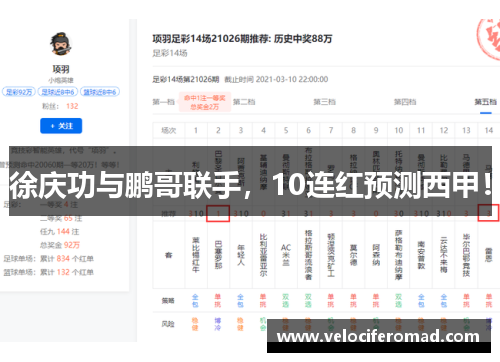The image size is (500, 362).
Task: Click 足球单场 累计 834 个红单
Action: pos(49,259)
